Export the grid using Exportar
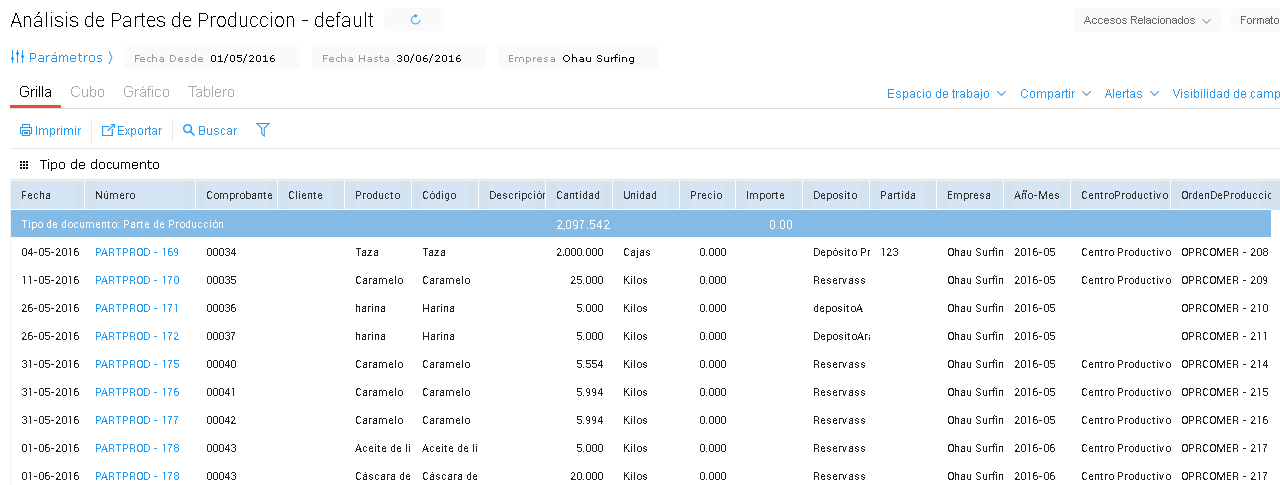Image resolution: width=1280 pixels, height=485 pixels. click(x=132, y=131)
